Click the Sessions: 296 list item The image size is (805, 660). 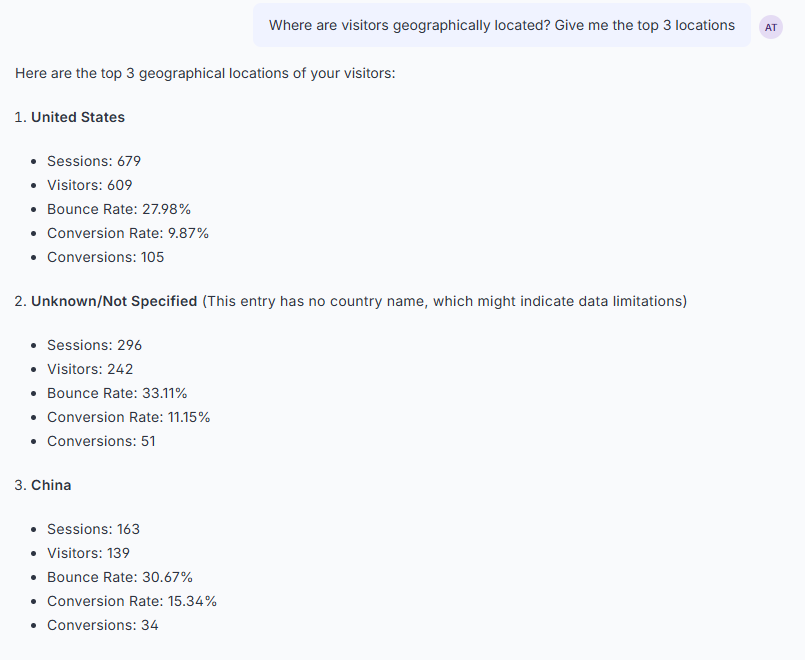[x=94, y=345]
